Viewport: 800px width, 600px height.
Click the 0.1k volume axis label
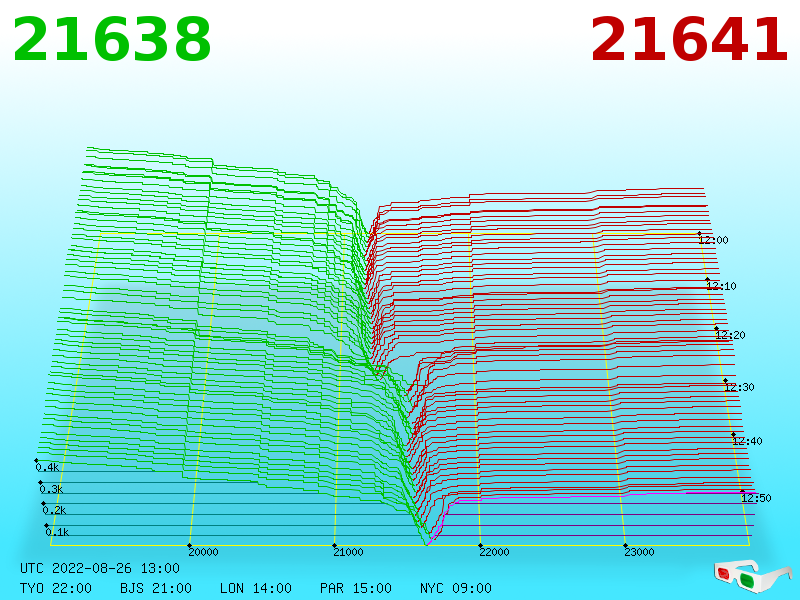(x=57, y=532)
